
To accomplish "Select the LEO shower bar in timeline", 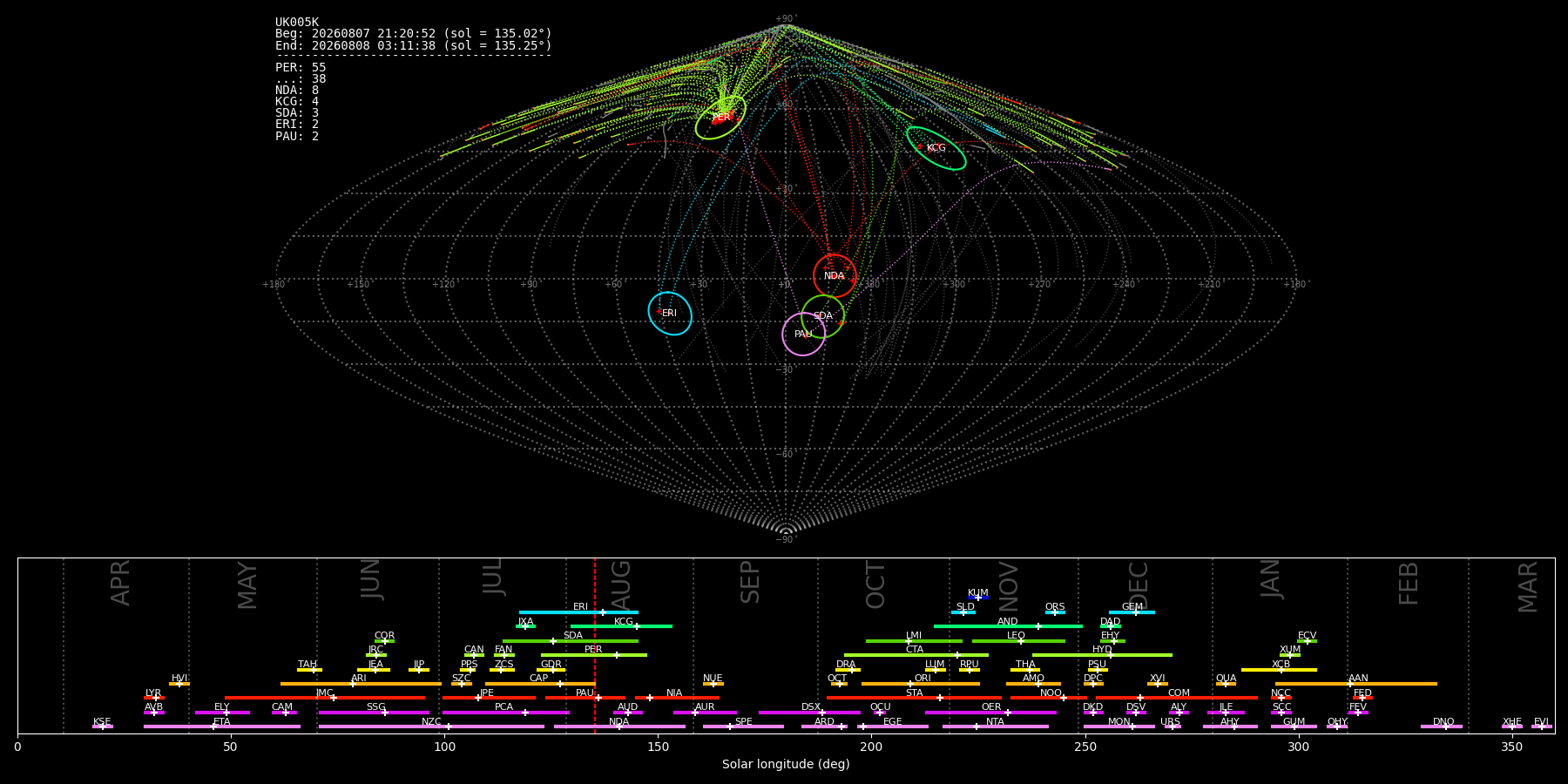I will [x=1018, y=641].
